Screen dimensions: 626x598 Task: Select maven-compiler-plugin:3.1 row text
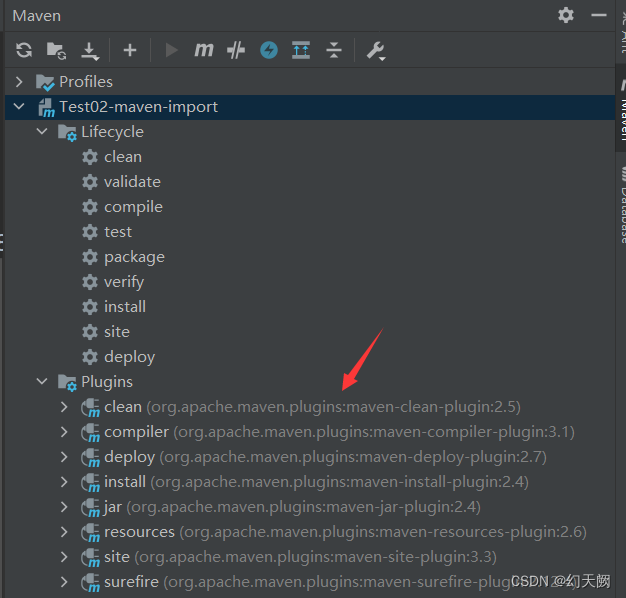pos(339,432)
